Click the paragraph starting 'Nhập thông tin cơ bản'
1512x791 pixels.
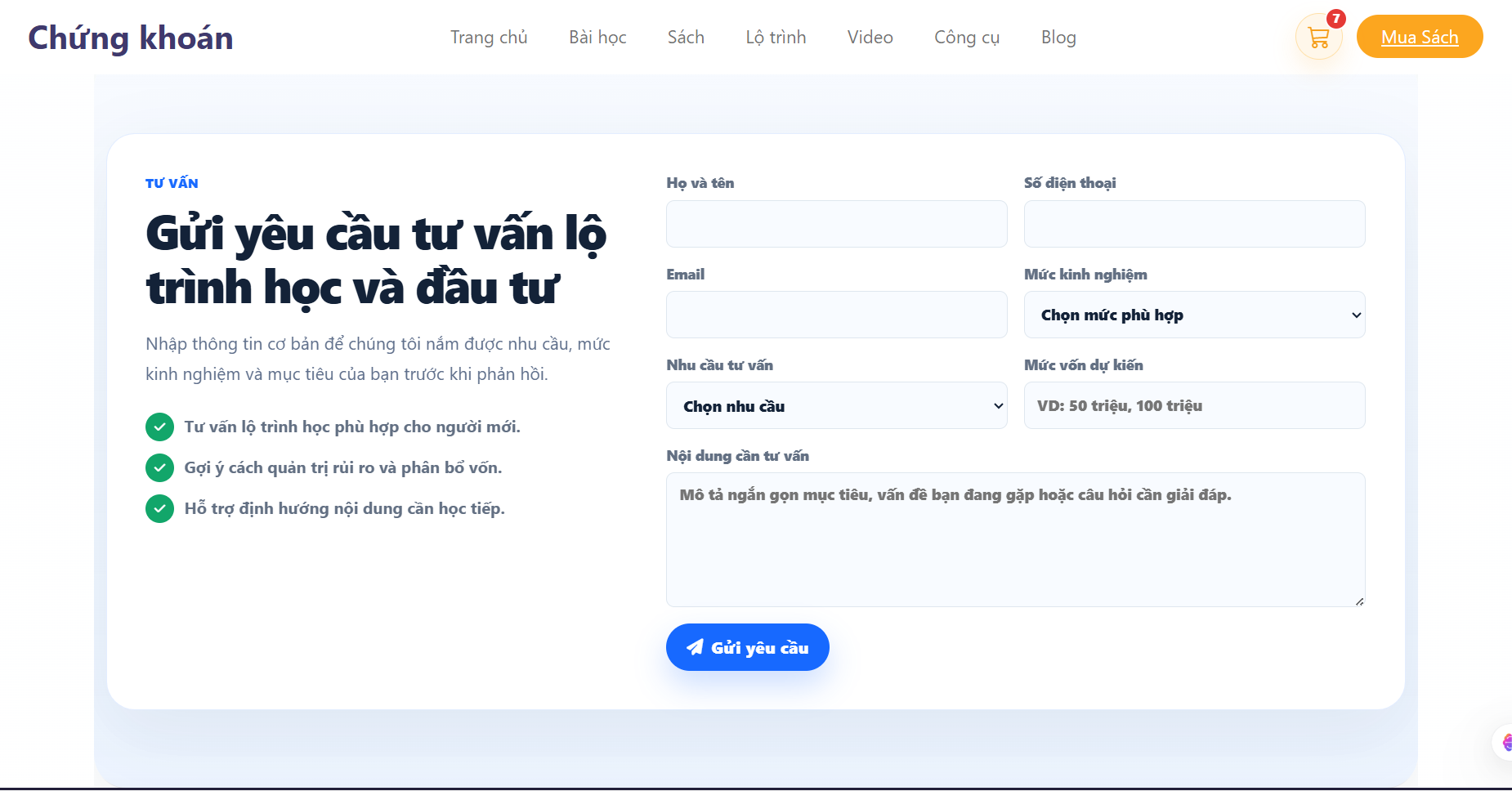(x=378, y=359)
